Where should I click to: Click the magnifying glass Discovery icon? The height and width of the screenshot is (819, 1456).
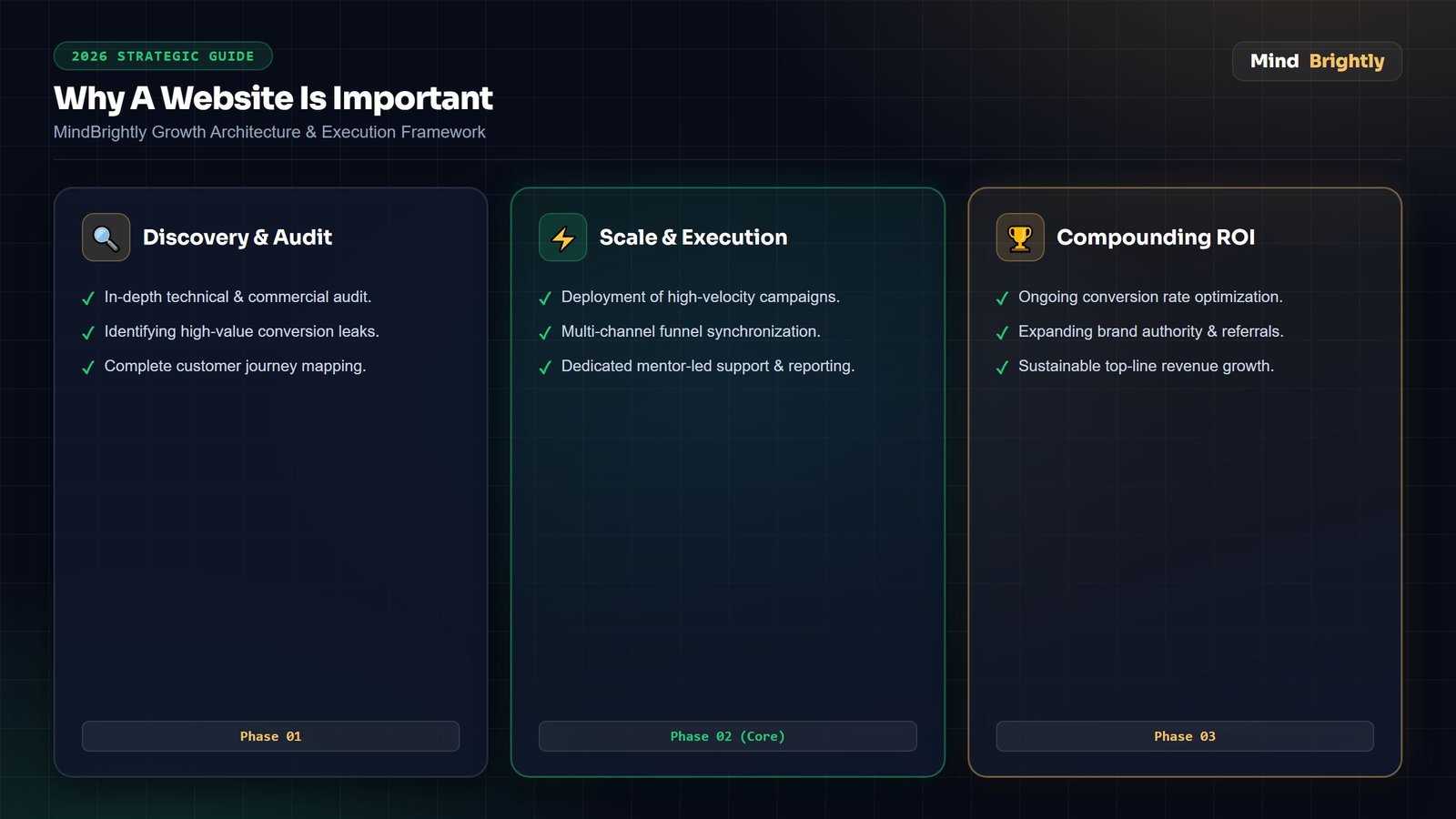tap(106, 238)
